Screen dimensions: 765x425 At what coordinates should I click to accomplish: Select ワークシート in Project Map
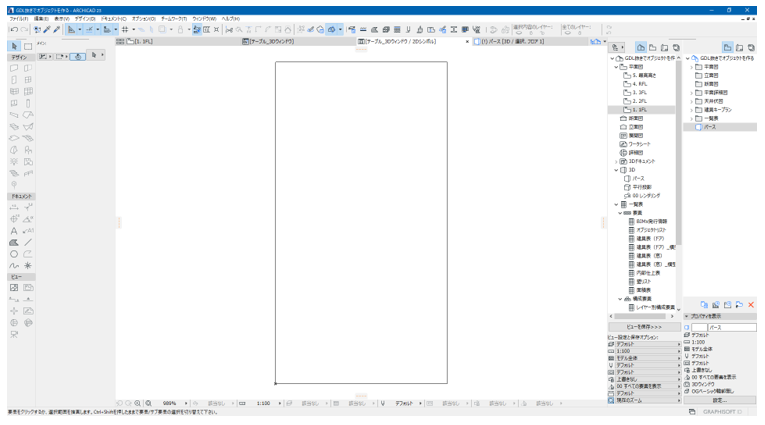pos(640,144)
